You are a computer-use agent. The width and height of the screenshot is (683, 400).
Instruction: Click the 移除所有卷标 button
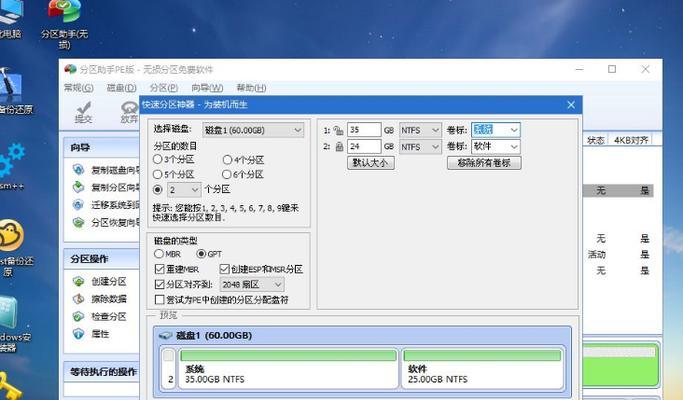pyautogui.click(x=484, y=163)
